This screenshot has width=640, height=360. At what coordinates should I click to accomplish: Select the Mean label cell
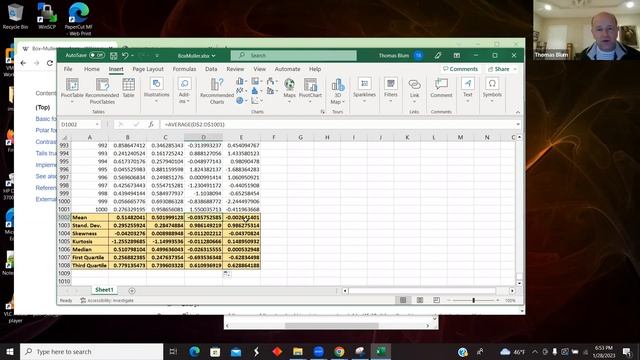point(90,218)
